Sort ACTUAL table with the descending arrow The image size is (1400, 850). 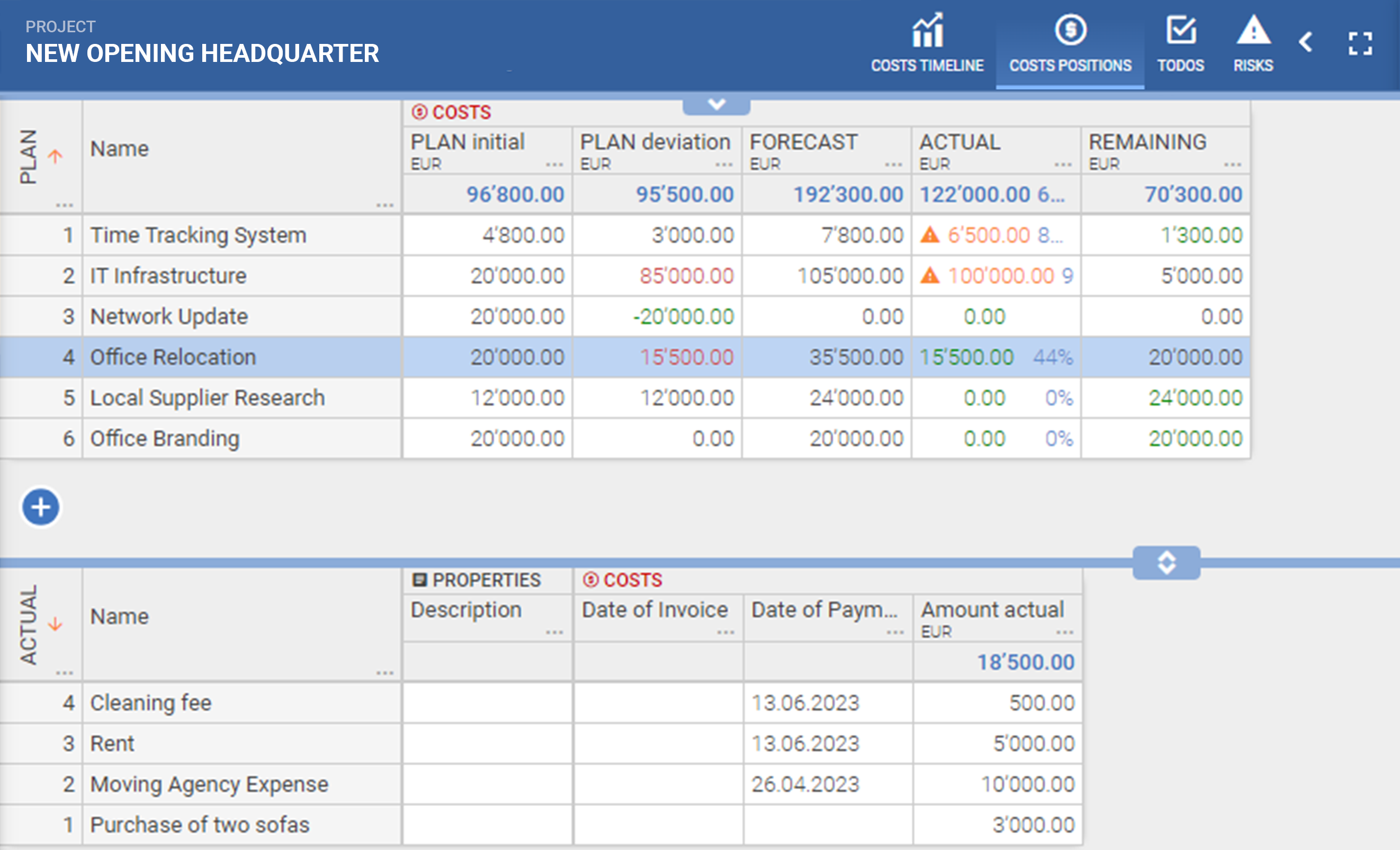[x=55, y=624]
